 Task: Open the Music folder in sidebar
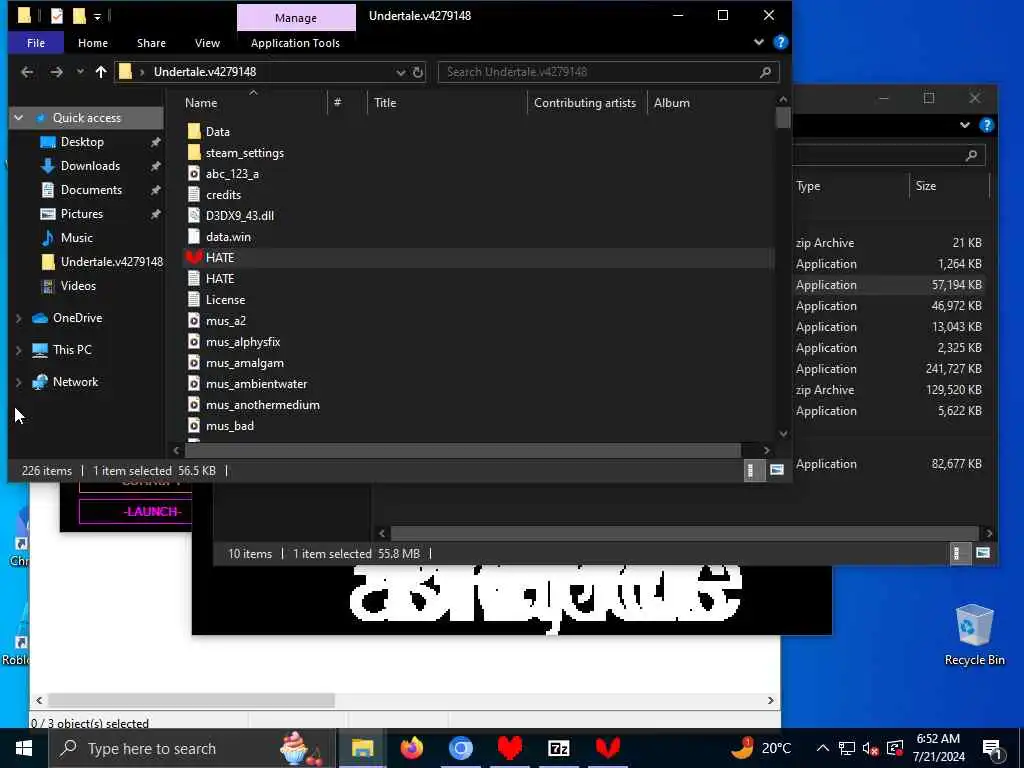76,238
